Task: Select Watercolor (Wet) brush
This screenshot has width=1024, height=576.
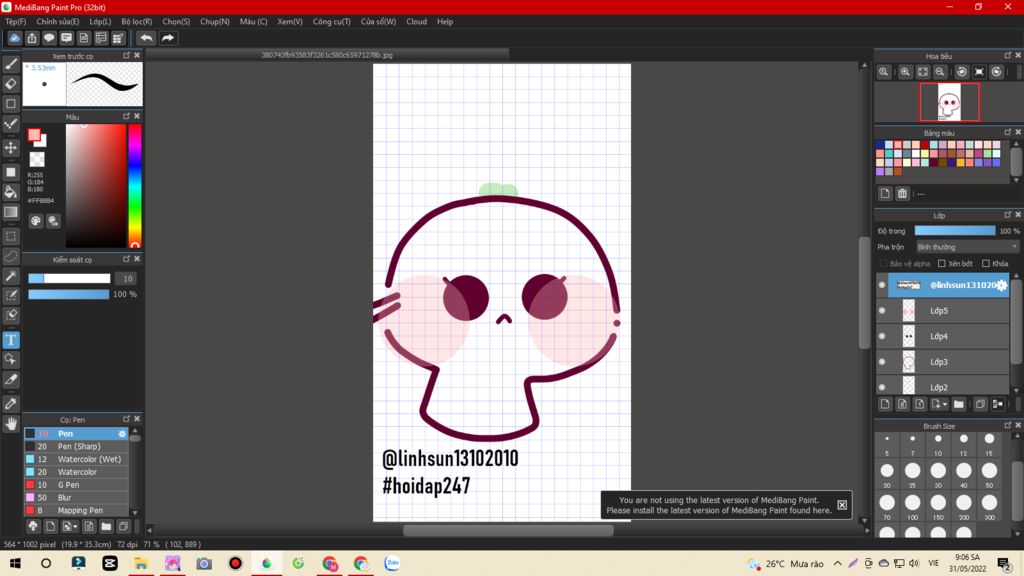Action: [76, 459]
